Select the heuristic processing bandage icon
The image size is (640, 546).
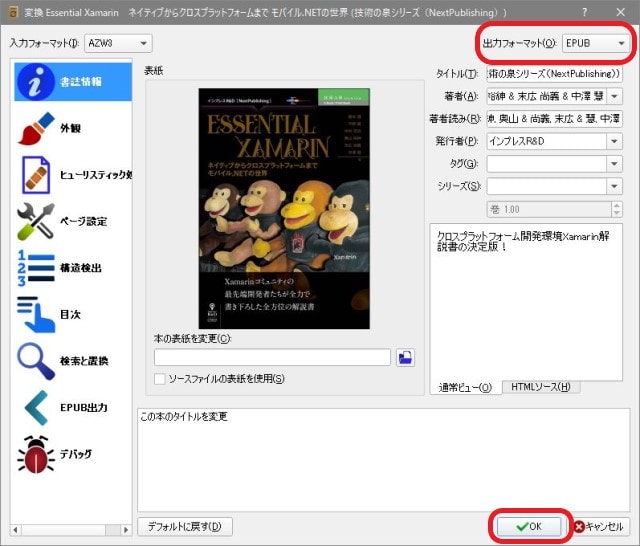pyautogui.click(x=36, y=175)
